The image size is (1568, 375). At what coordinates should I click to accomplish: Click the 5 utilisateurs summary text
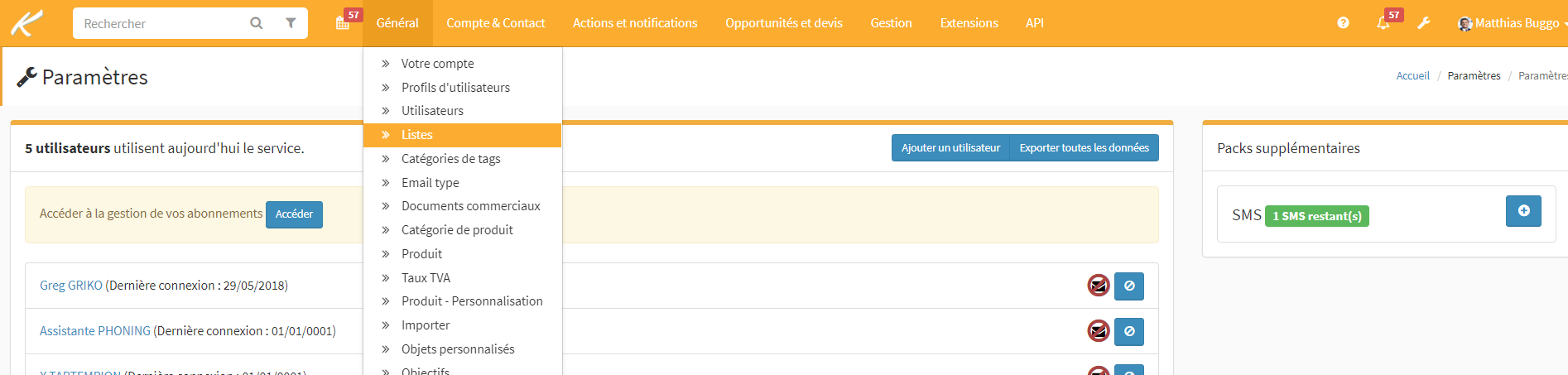point(164,148)
